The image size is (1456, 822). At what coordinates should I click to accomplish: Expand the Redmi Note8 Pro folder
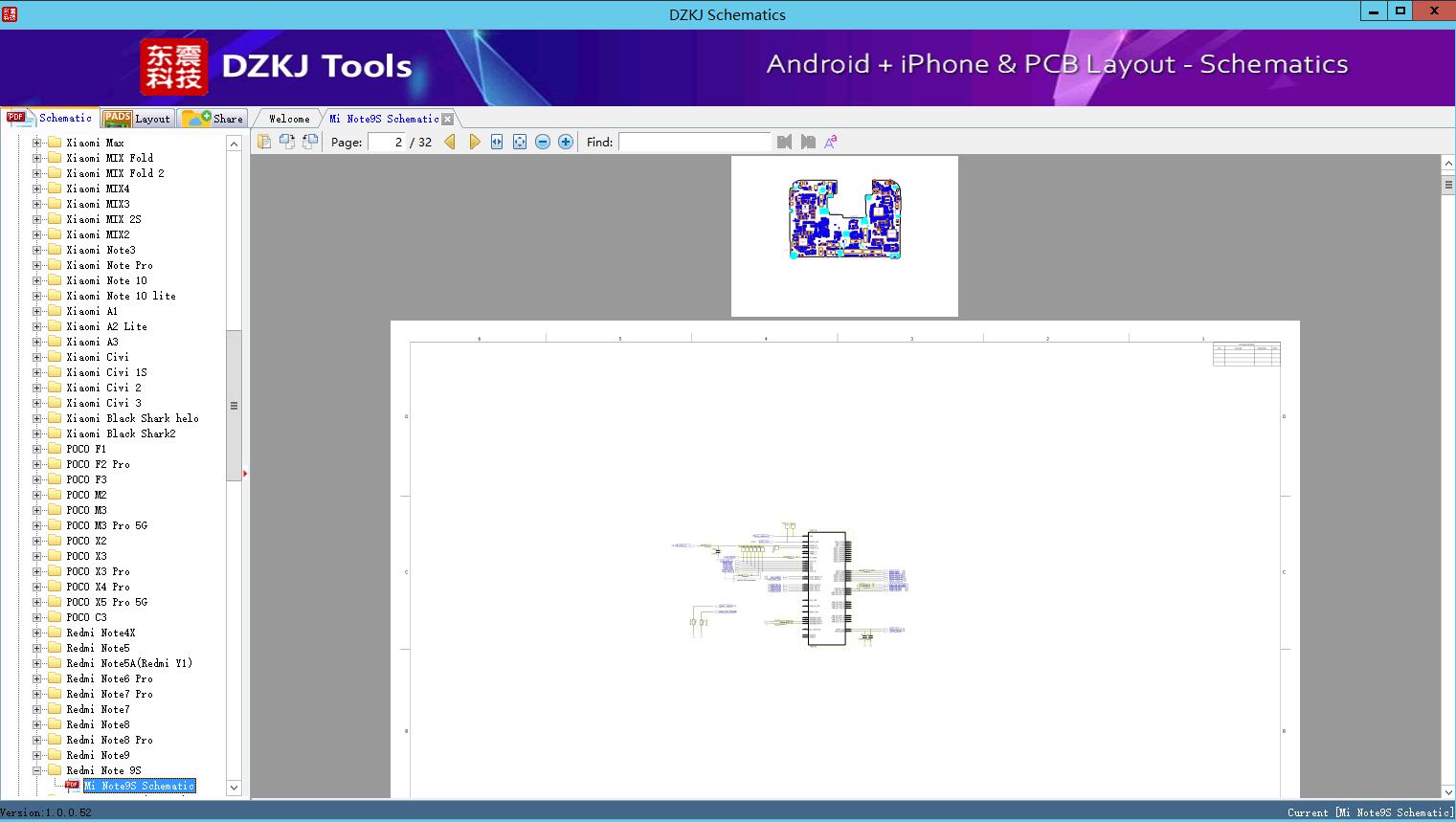click(37, 740)
